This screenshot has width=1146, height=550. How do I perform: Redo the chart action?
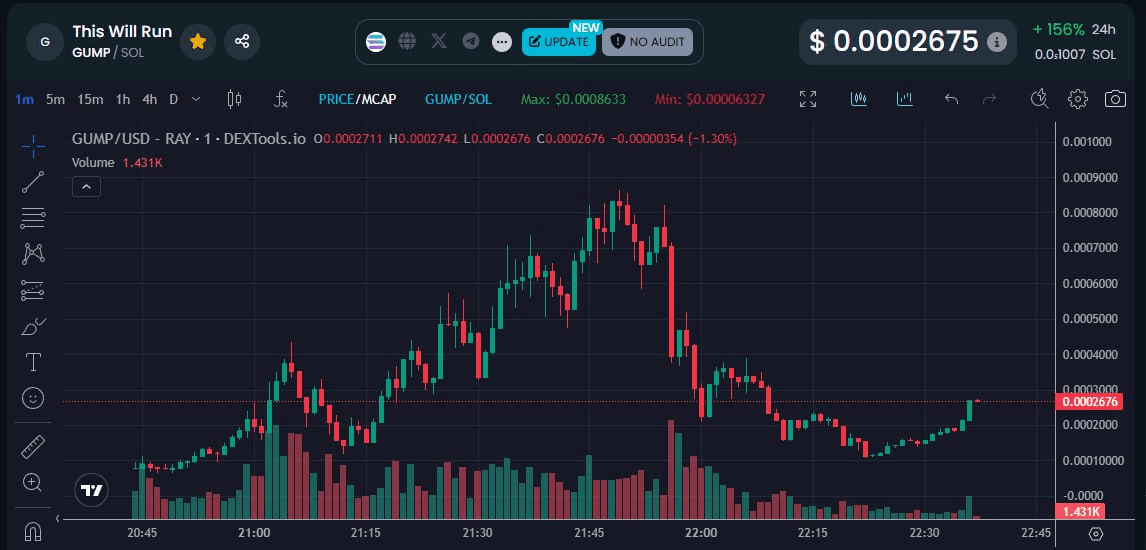pyautogui.click(x=989, y=99)
